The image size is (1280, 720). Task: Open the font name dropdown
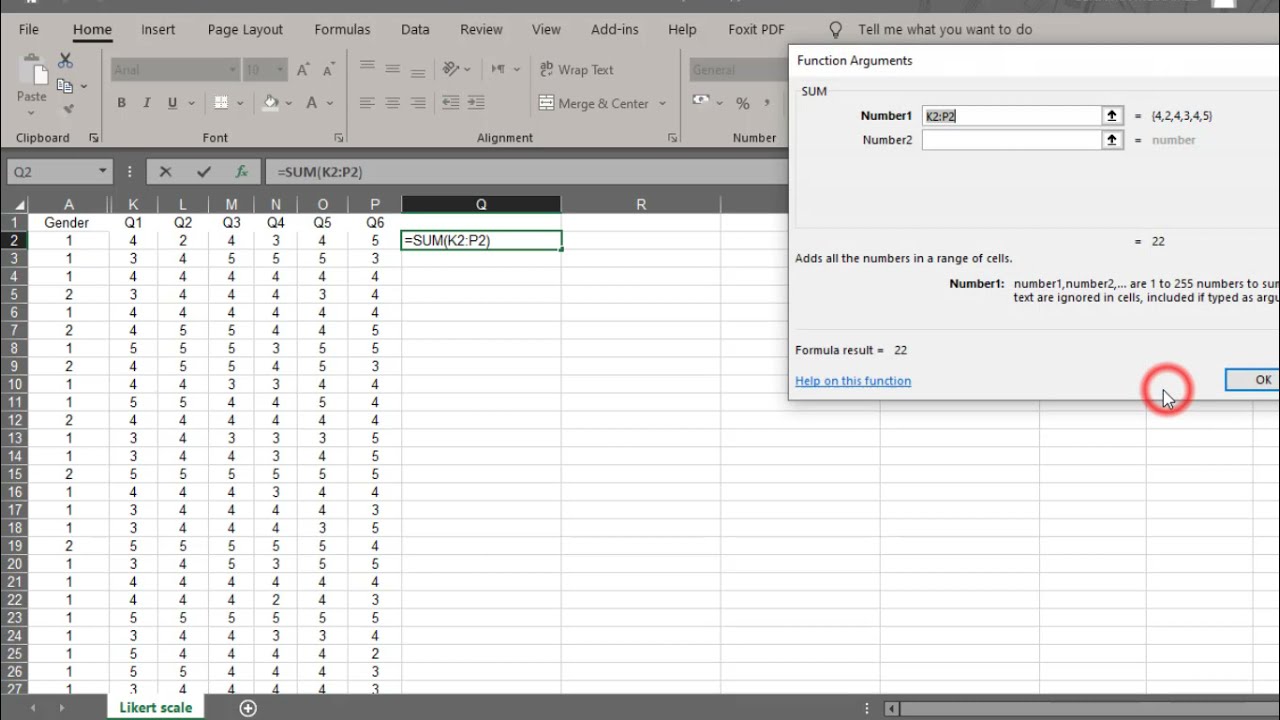coord(232,70)
